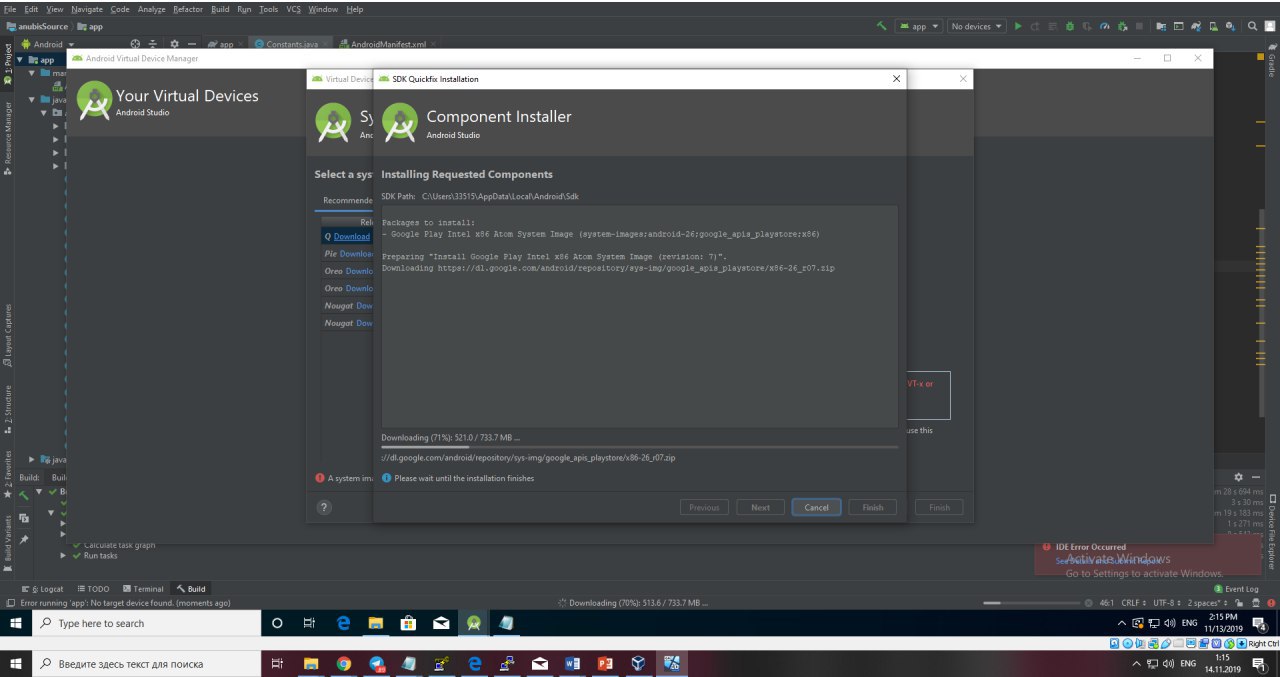Open the Event Log panel
Image resolution: width=1280 pixels, height=677 pixels.
pyautogui.click(x=1237, y=589)
